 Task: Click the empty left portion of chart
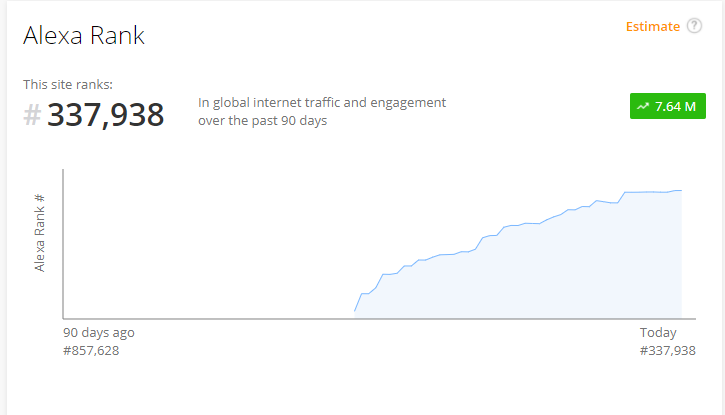pyautogui.click(x=208, y=244)
